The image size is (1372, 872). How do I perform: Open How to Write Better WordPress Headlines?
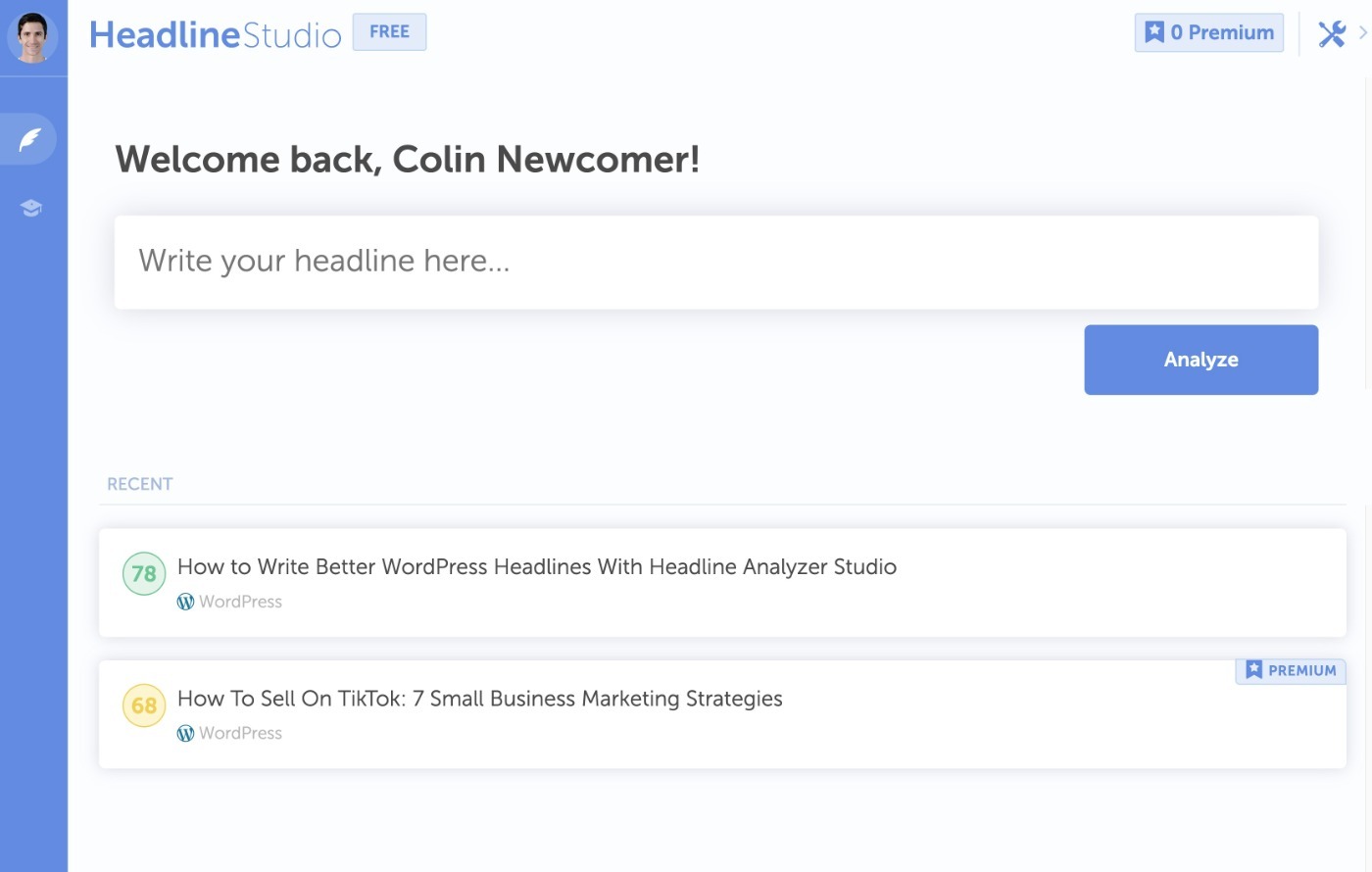tap(536, 566)
